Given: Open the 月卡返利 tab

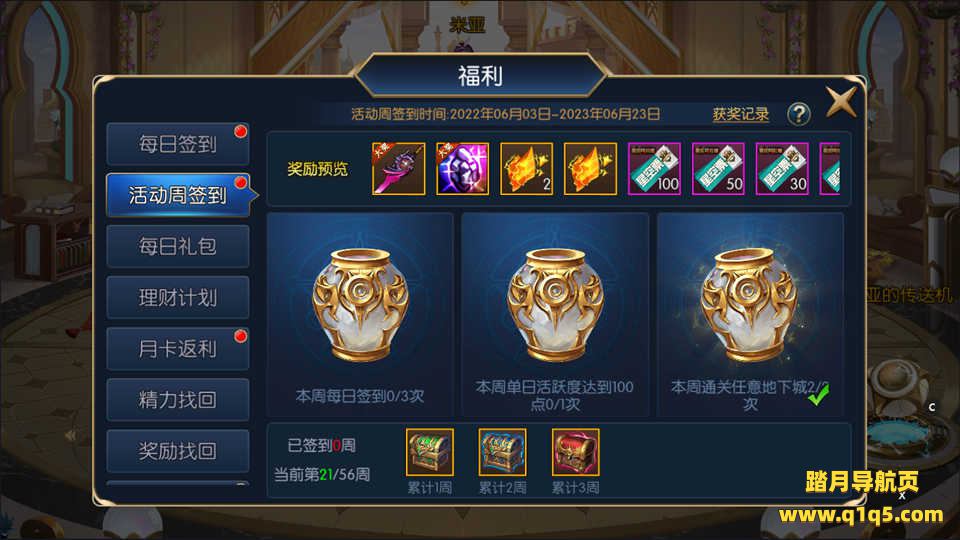Looking at the screenshot, I should [x=178, y=349].
